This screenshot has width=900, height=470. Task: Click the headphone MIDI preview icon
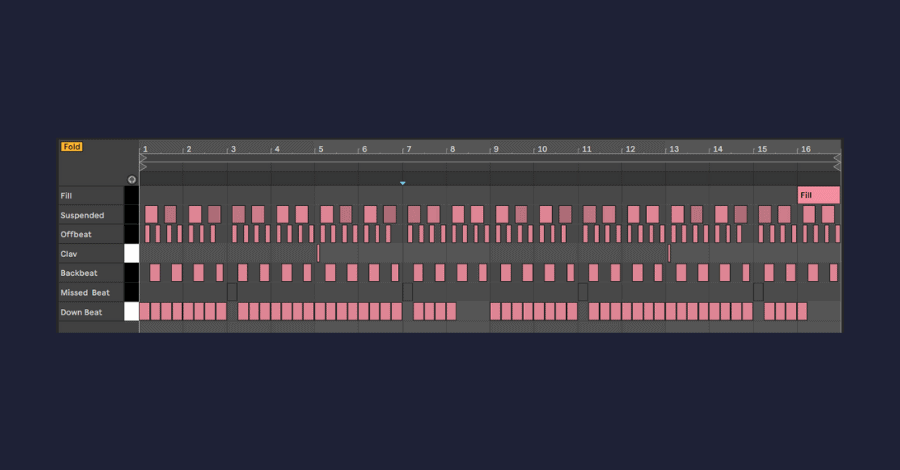point(132,180)
